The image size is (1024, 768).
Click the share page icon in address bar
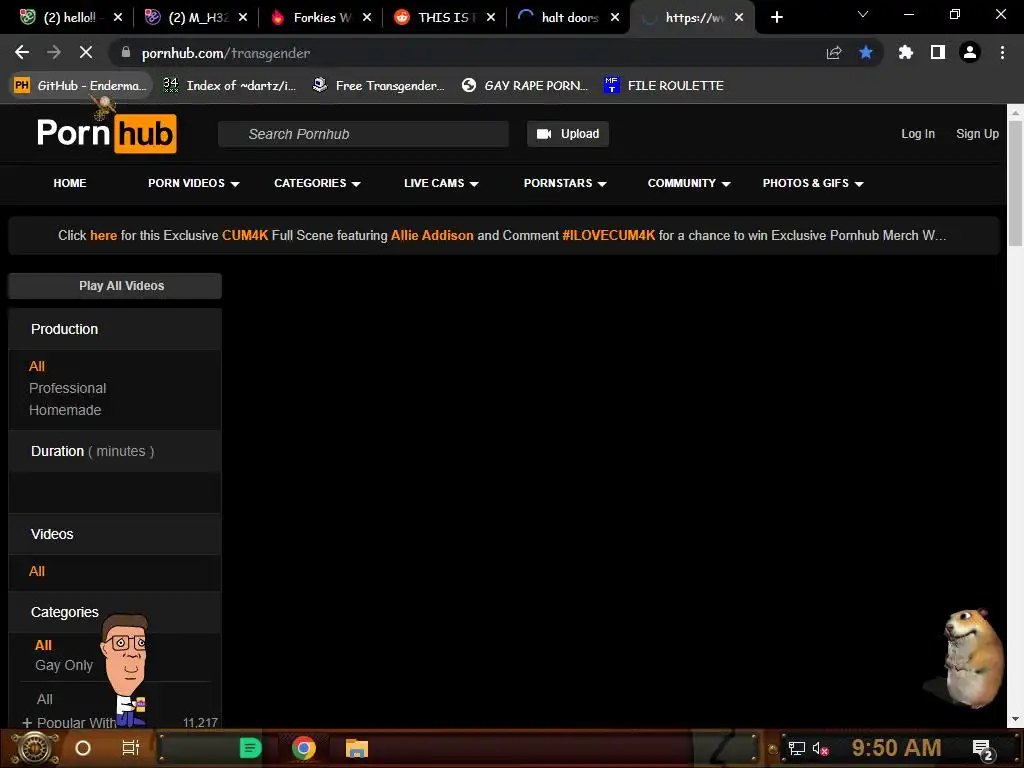[834, 53]
